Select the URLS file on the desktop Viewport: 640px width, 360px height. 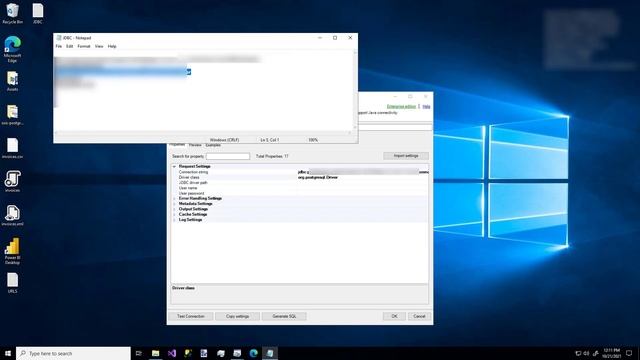(12, 283)
